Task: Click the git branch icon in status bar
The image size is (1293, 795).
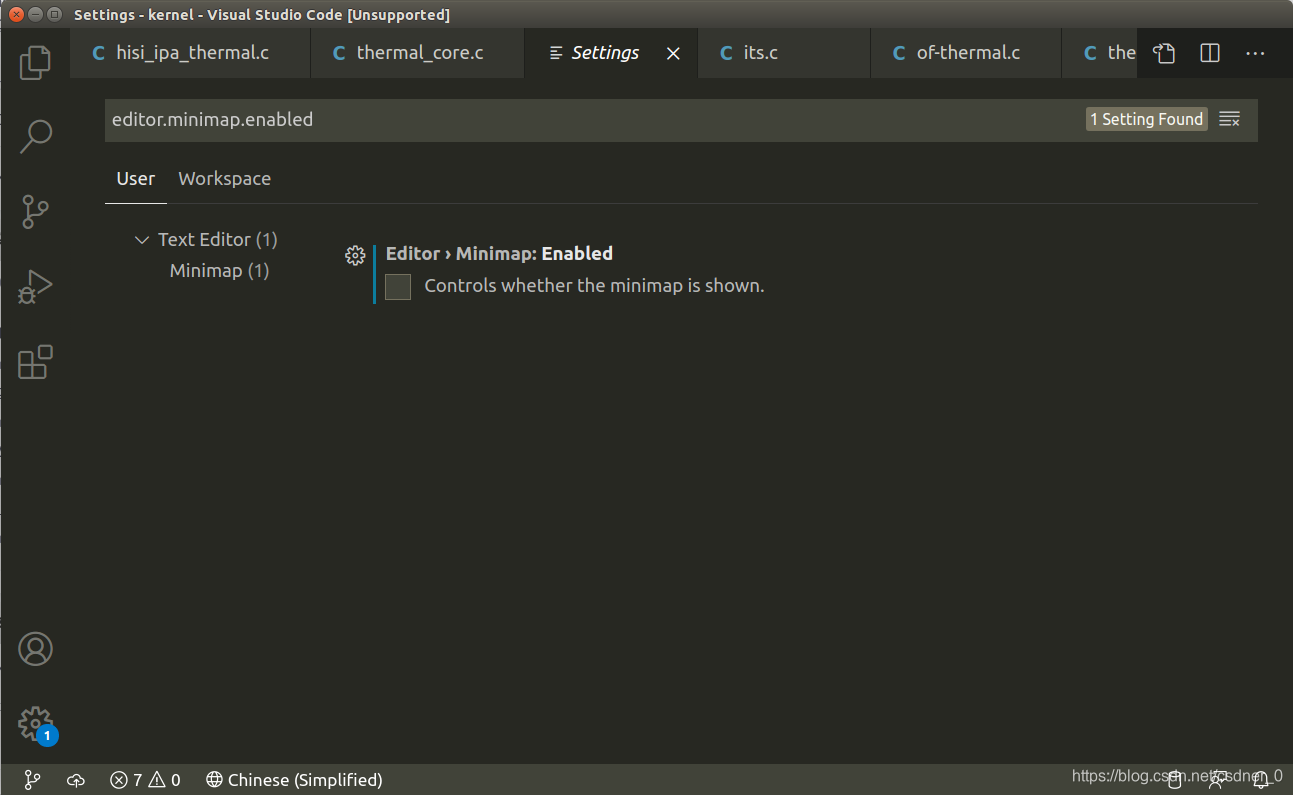Action: coord(32,780)
